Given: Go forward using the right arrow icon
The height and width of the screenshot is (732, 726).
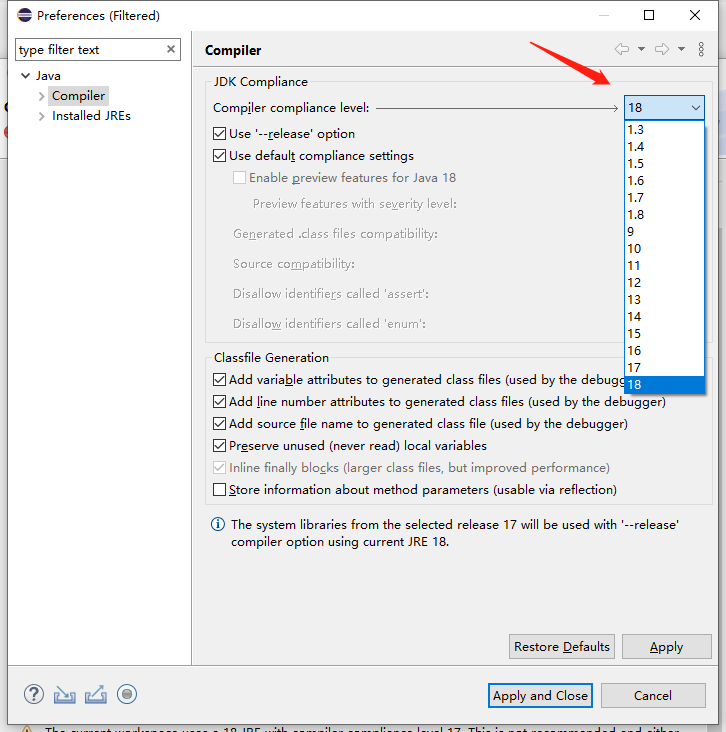Looking at the screenshot, I should tap(661, 49).
